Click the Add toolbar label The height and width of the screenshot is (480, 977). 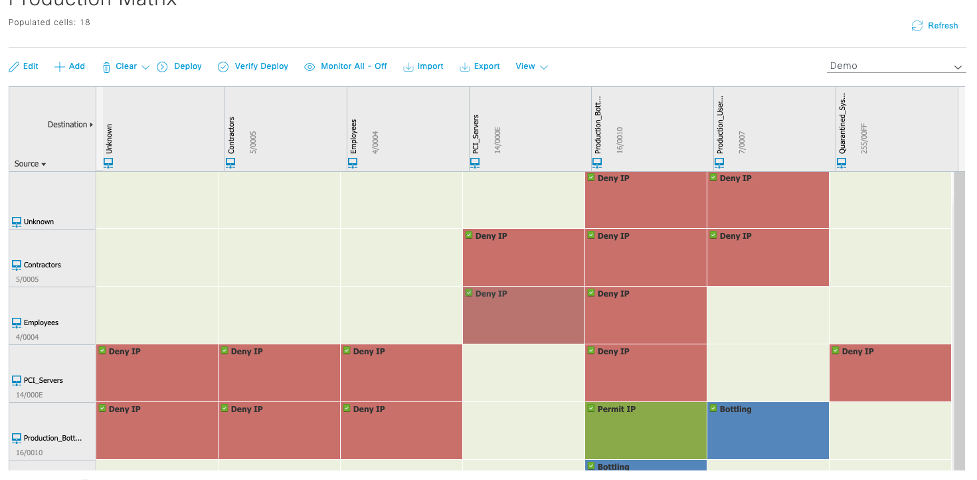pyautogui.click(x=77, y=66)
